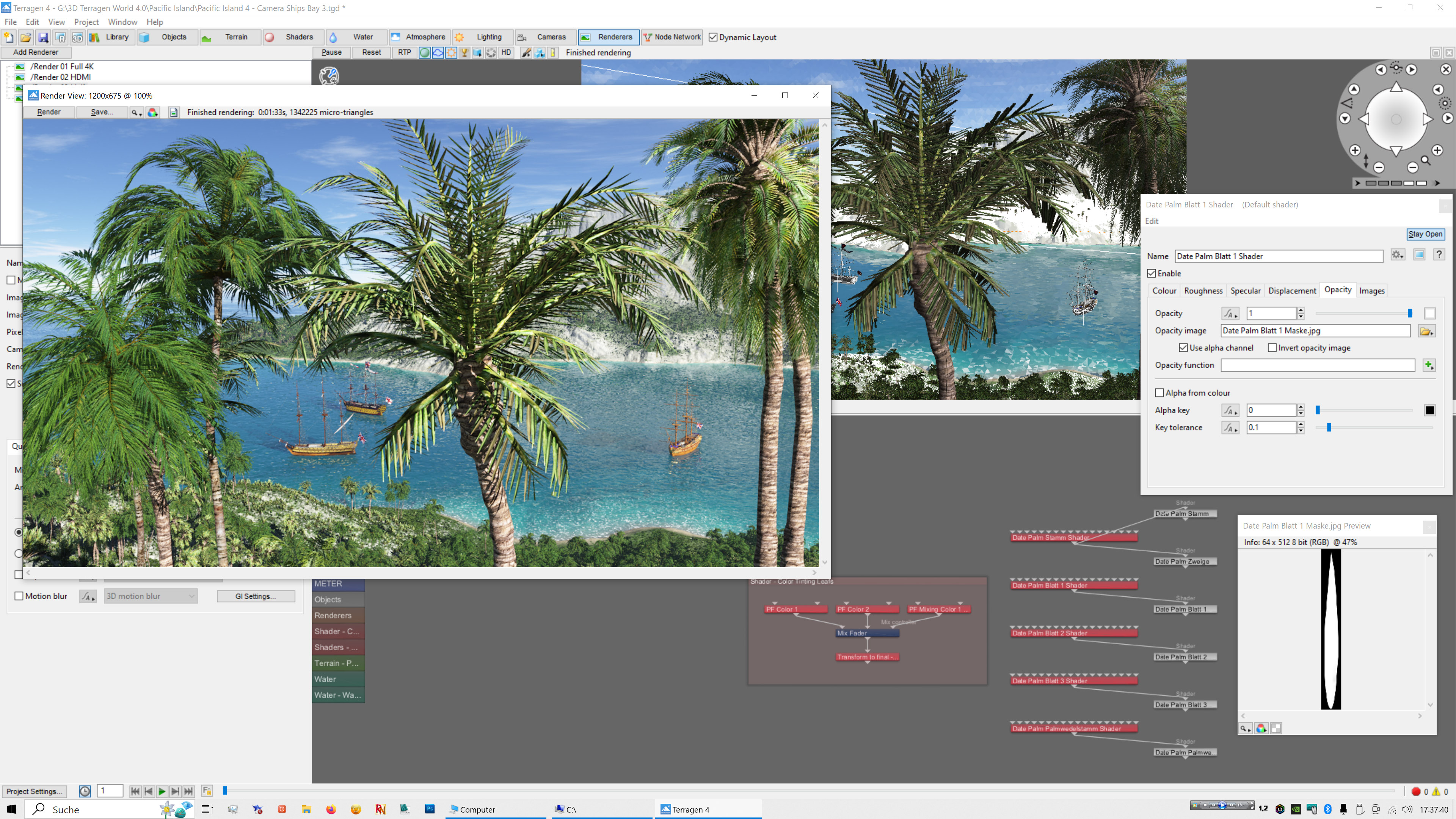Click the black Alpha key colour swatch
1456x819 pixels.
[1429, 410]
